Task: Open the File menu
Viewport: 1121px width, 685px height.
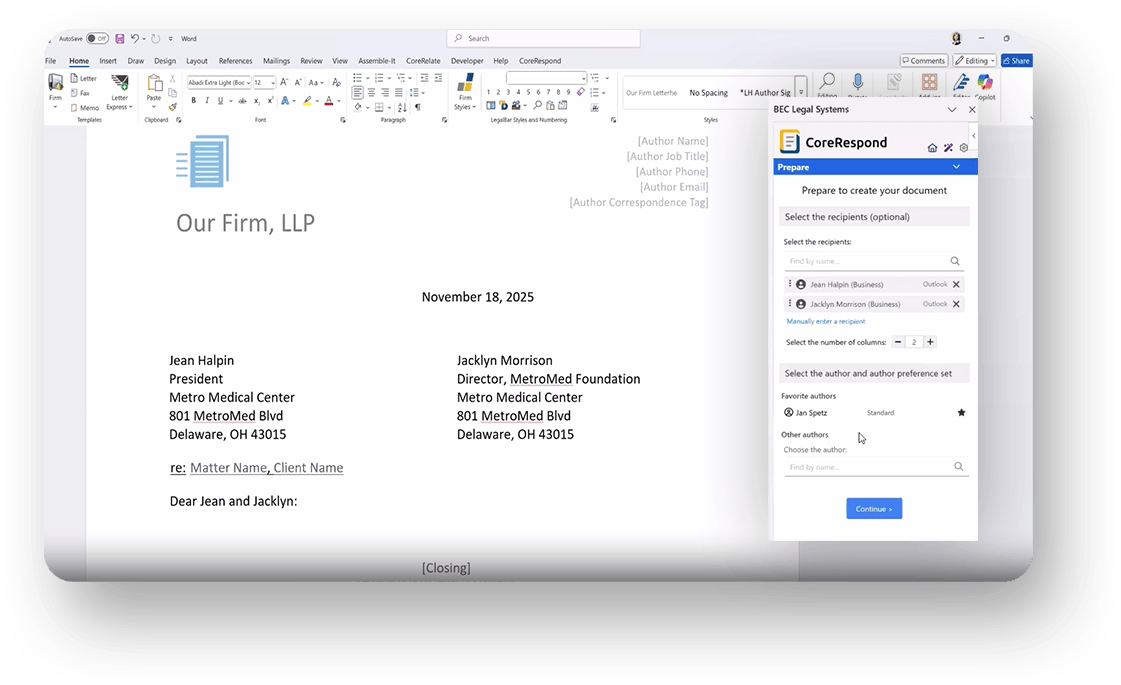Action: [51, 61]
